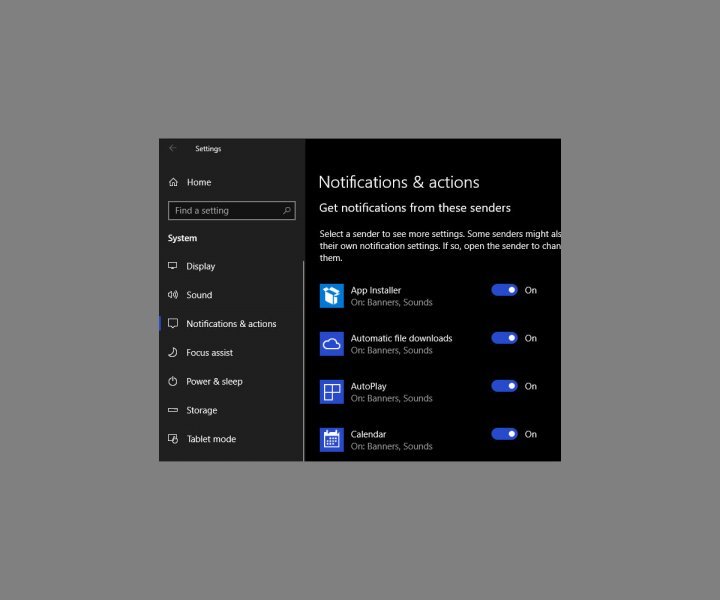This screenshot has height=600, width=720.
Task: Click the Notifications & actions sidebar icon
Action: [173, 324]
